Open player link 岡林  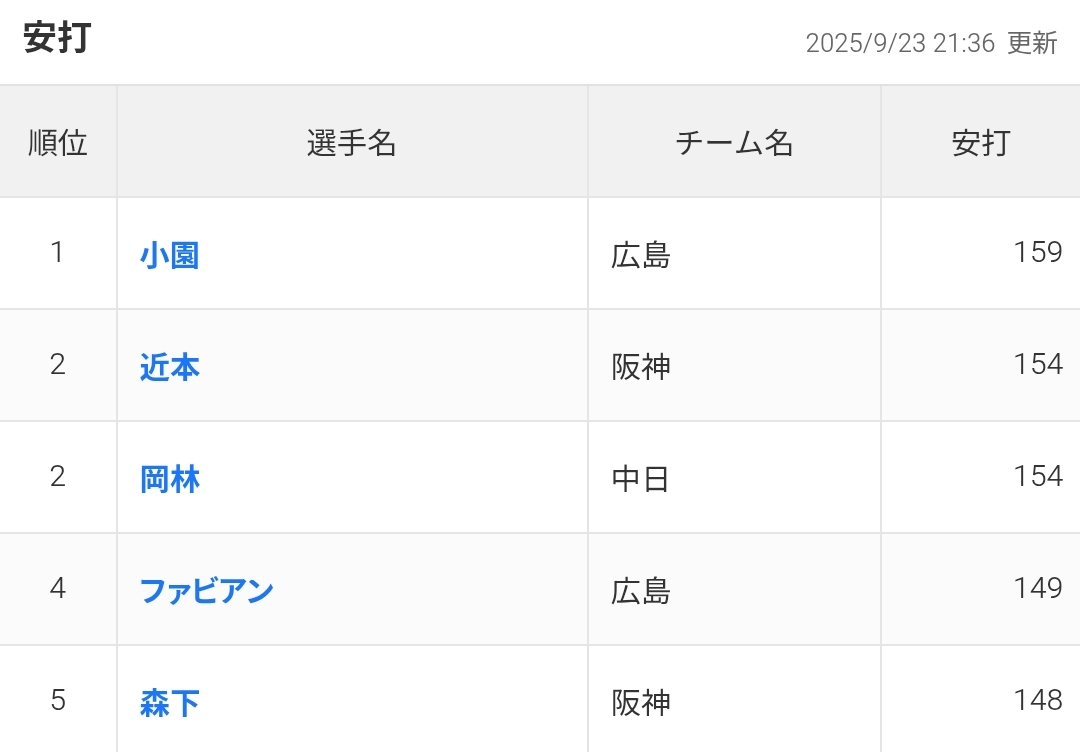[x=170, y=480]
